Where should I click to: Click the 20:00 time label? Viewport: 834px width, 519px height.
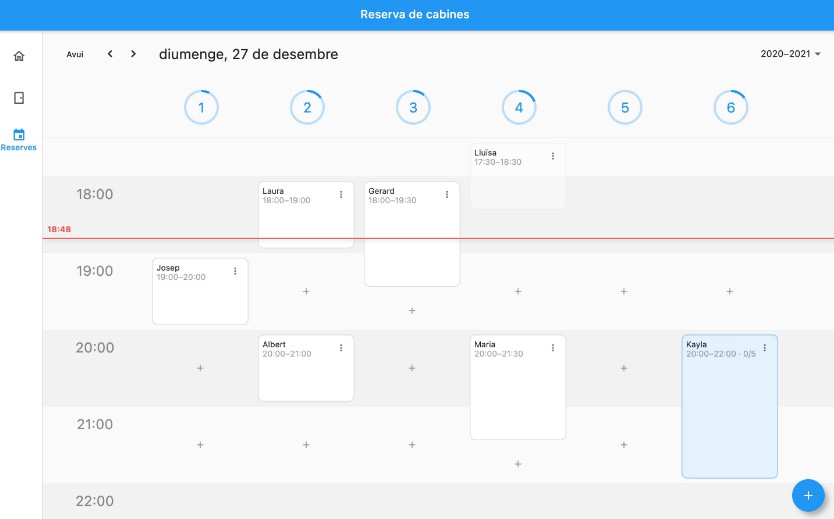tap(95, 347)
